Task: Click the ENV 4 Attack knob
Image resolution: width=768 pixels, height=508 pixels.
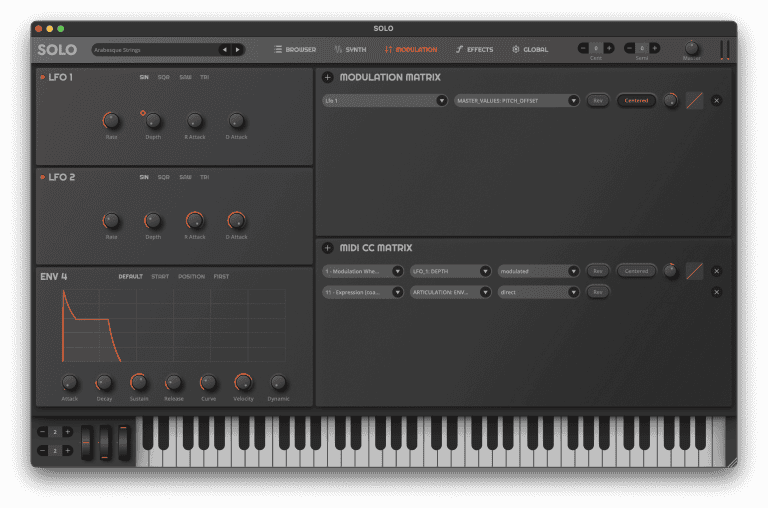Action: coord(69,382)
